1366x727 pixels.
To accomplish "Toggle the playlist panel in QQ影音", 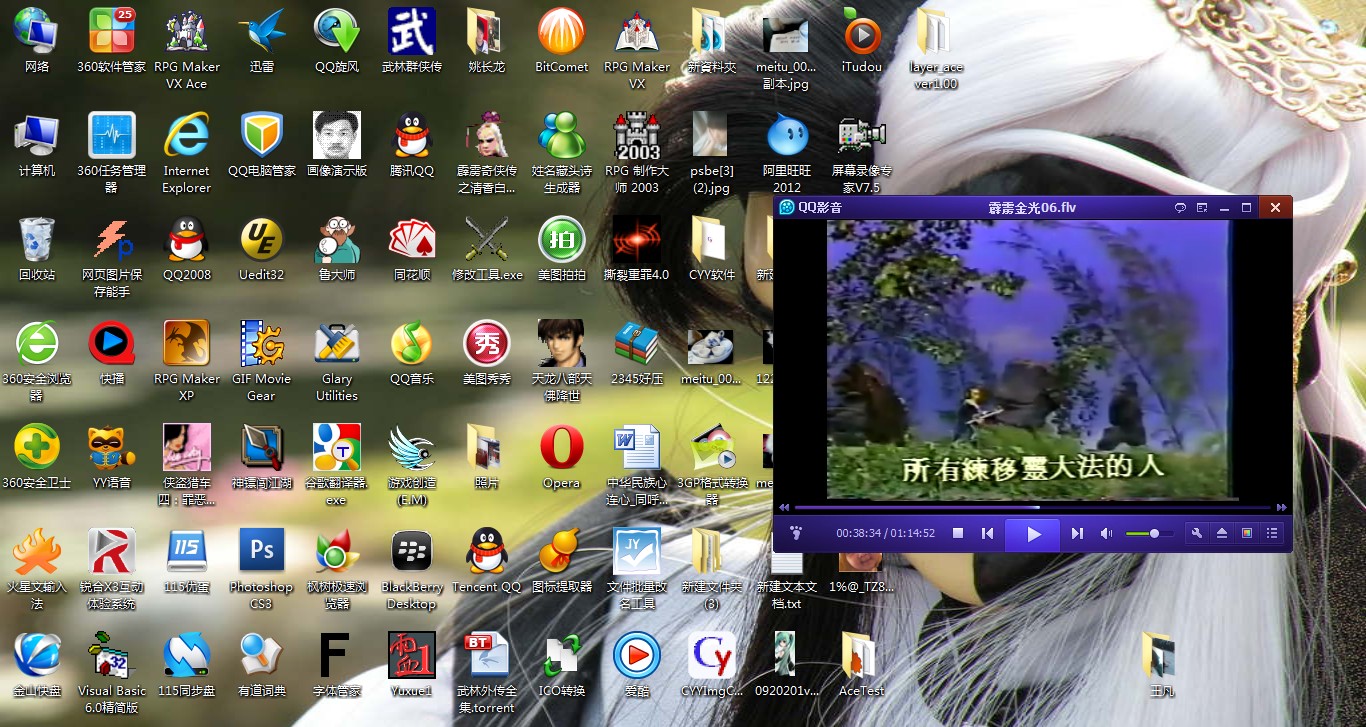I will point(1272,534).
